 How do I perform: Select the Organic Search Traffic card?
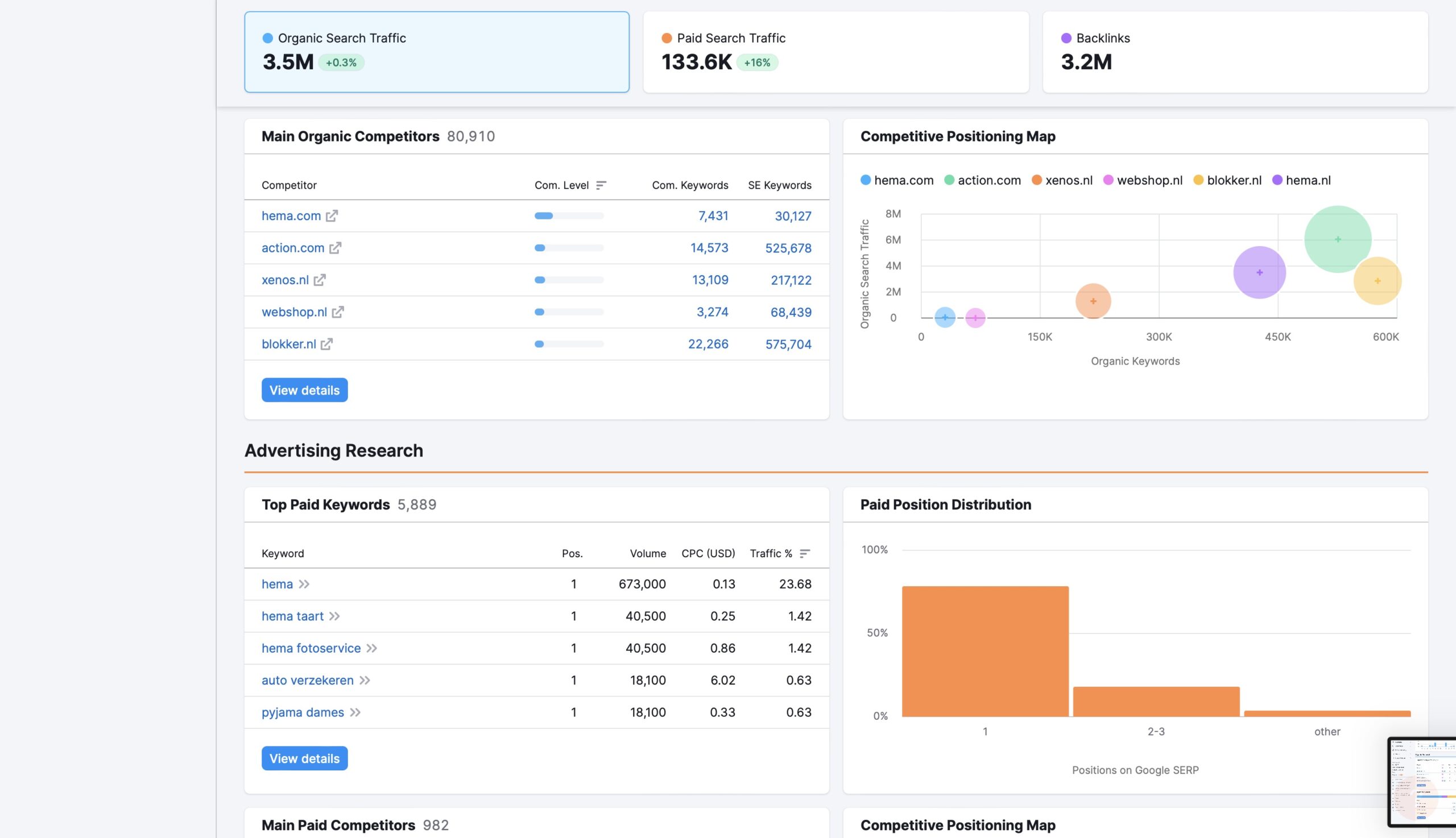[436, 52]
